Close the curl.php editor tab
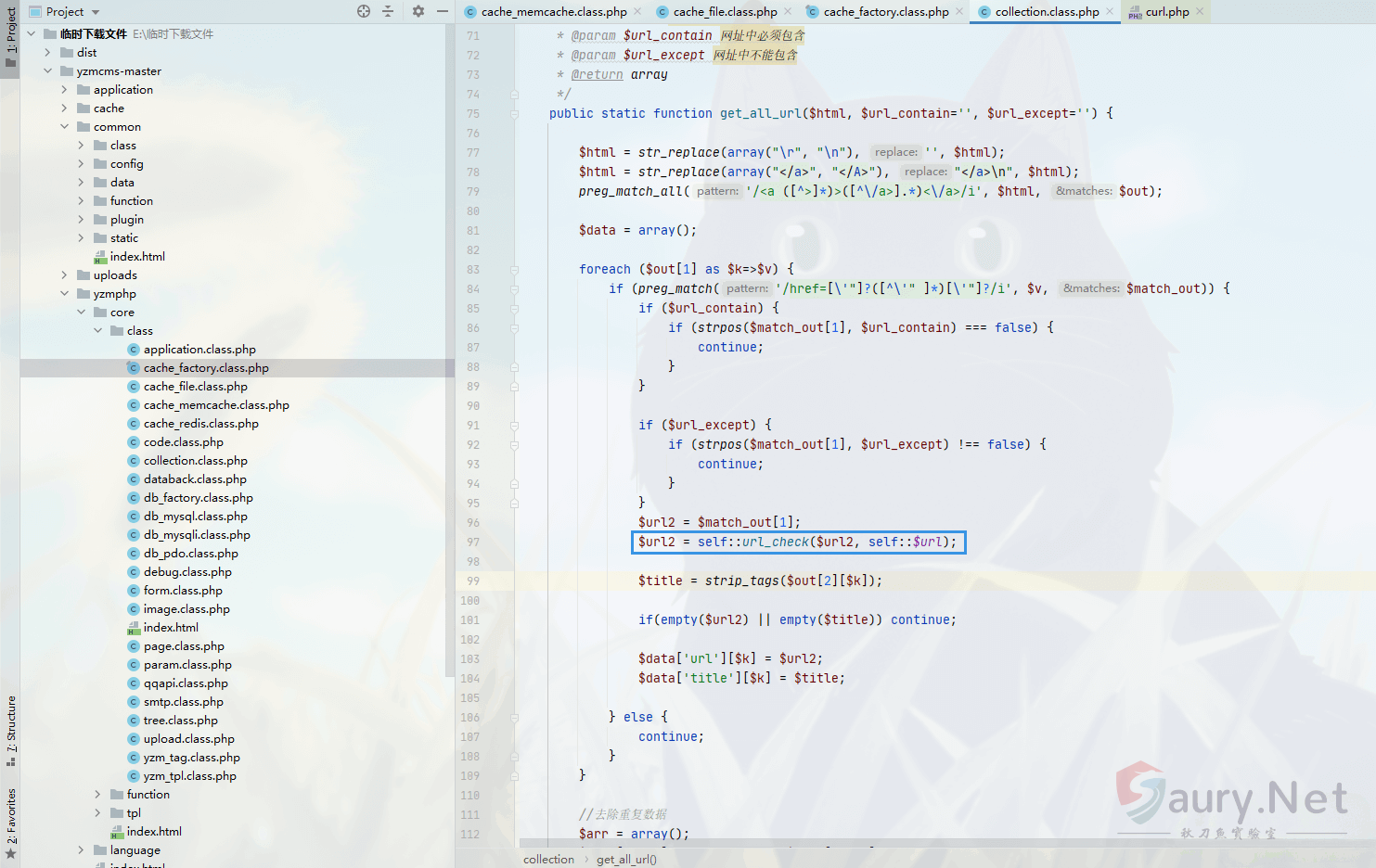 [x=1200, y=12]
